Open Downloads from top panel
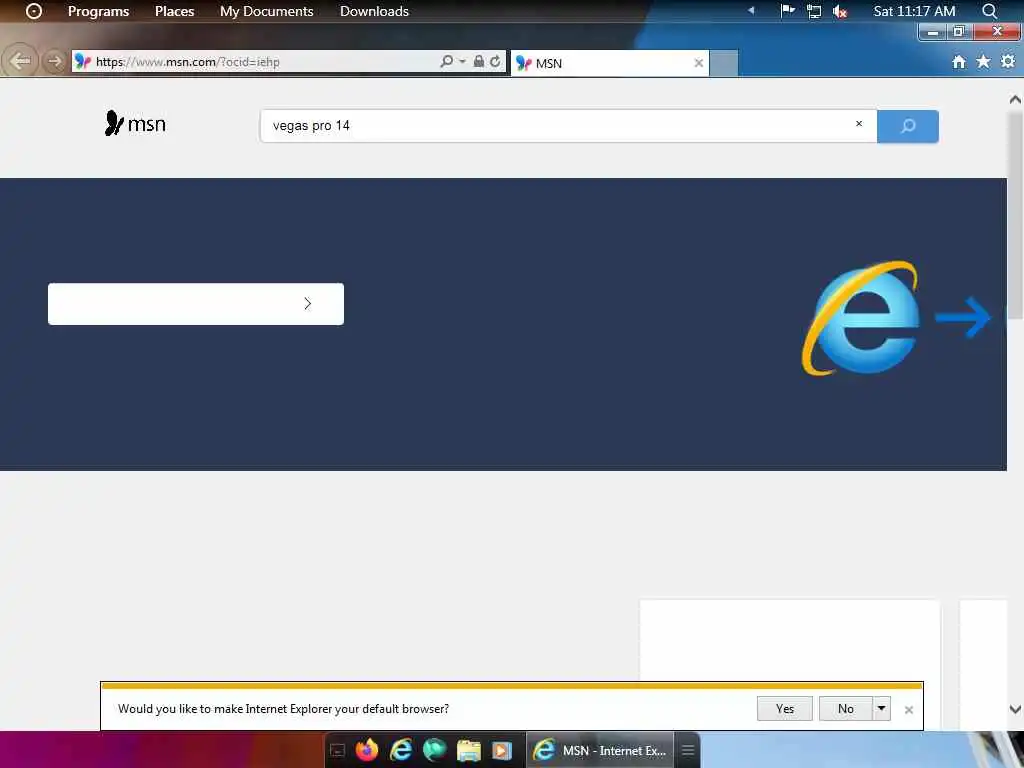Image resolution: width=1024 pixels, height=768 pixels. click(x=374, y=11)
